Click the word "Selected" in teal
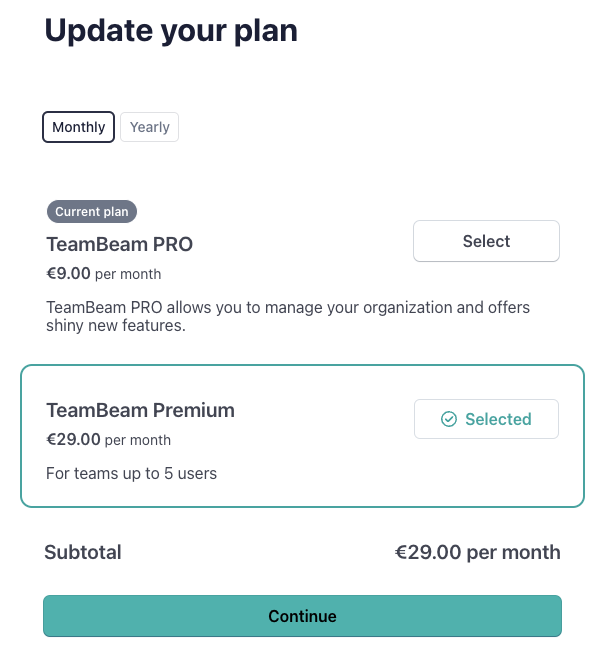The image size is (605, 670). (498, 419)
